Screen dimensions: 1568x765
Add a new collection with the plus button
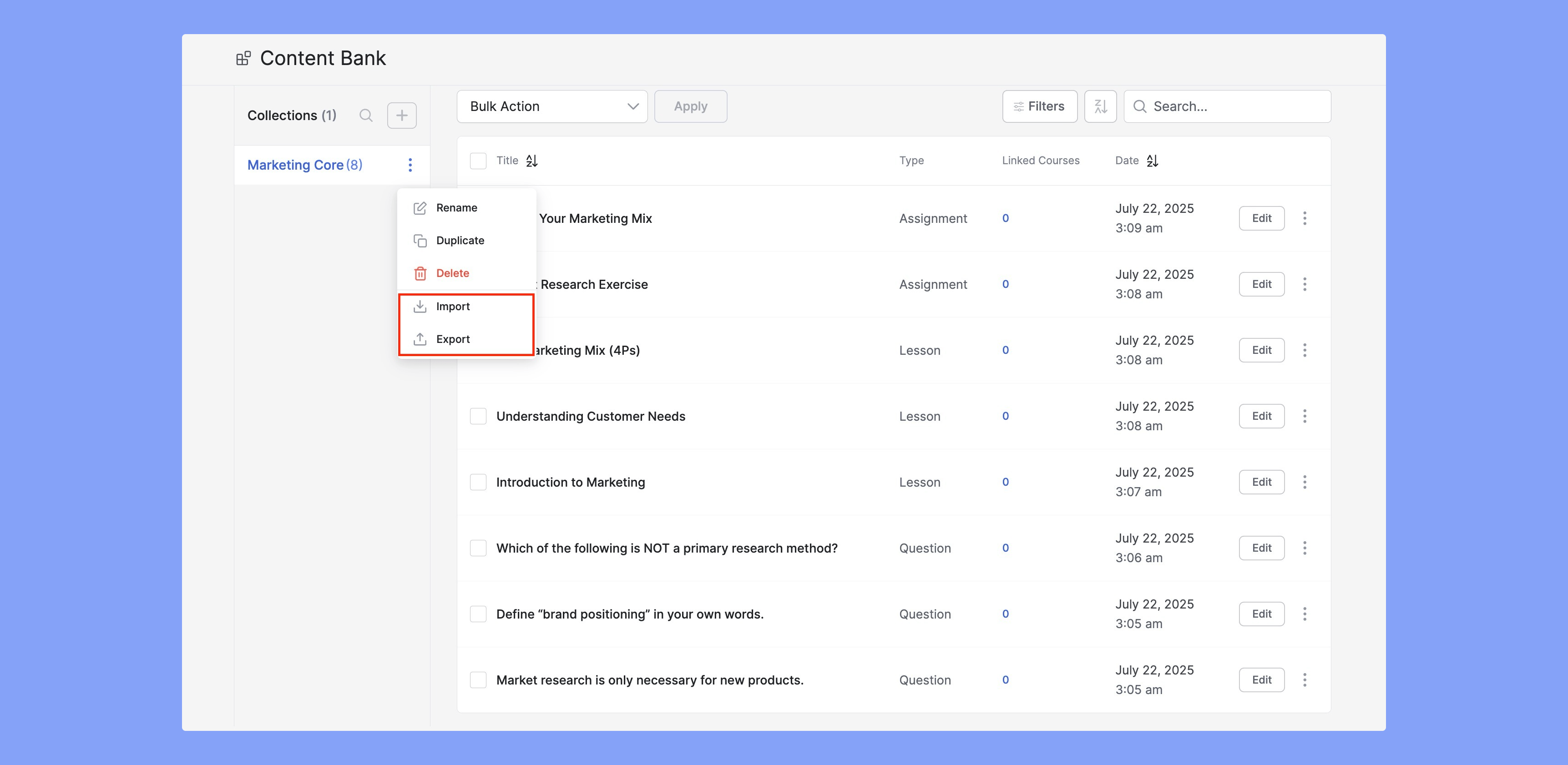pyautogui.click(x=402, y=116)
